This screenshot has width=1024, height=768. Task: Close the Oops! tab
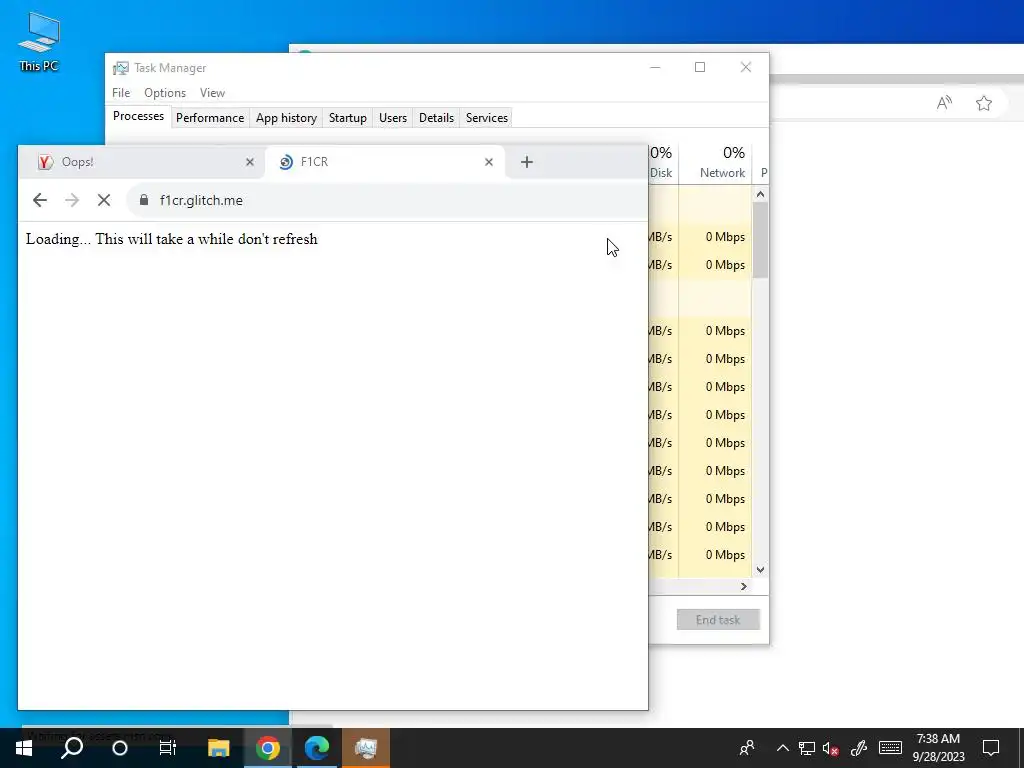249,162
